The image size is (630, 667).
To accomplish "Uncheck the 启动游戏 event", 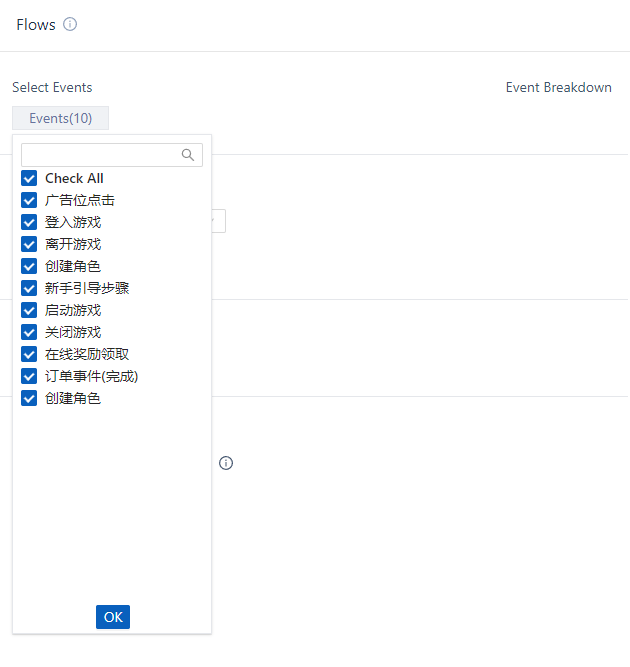I will pyautogui.click(x=29, y=310).
